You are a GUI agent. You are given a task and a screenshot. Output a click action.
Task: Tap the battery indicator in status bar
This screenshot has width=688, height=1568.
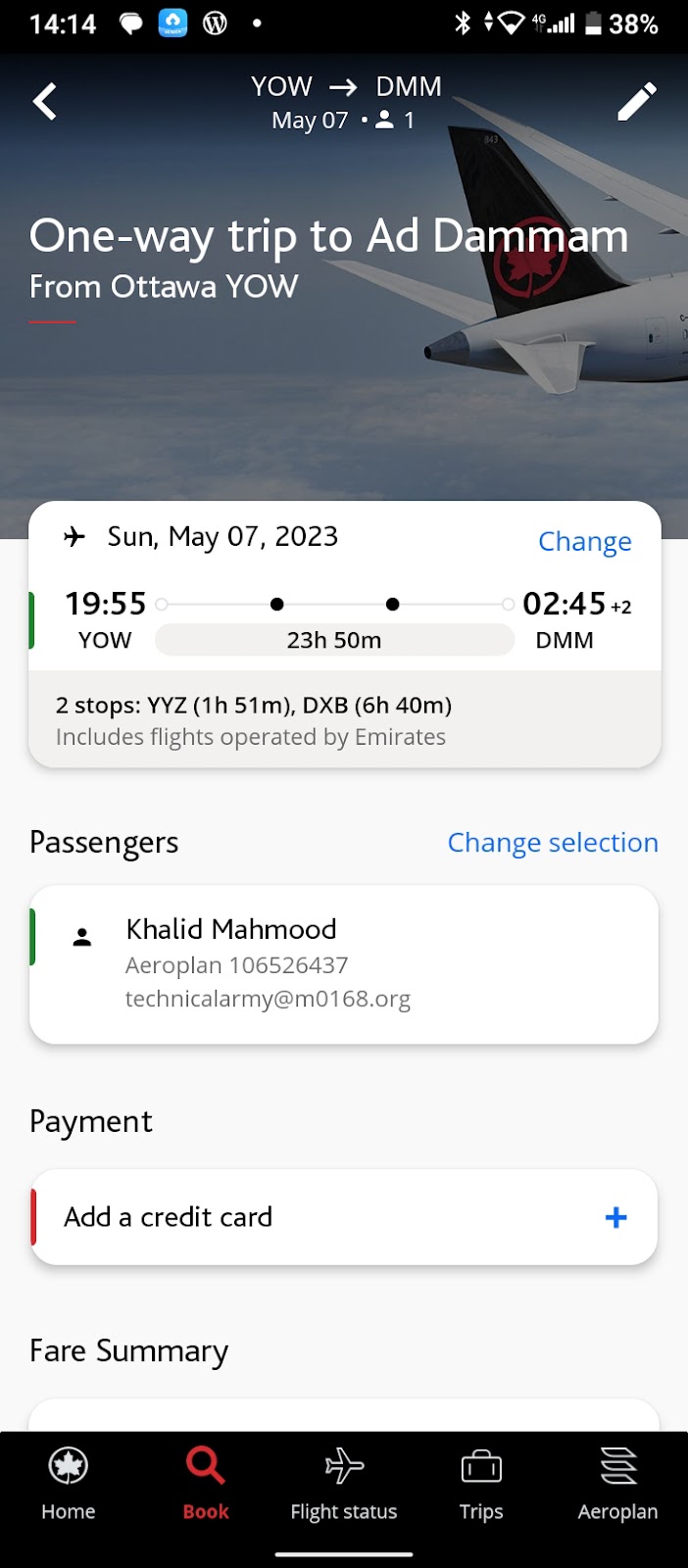(593, 24)
